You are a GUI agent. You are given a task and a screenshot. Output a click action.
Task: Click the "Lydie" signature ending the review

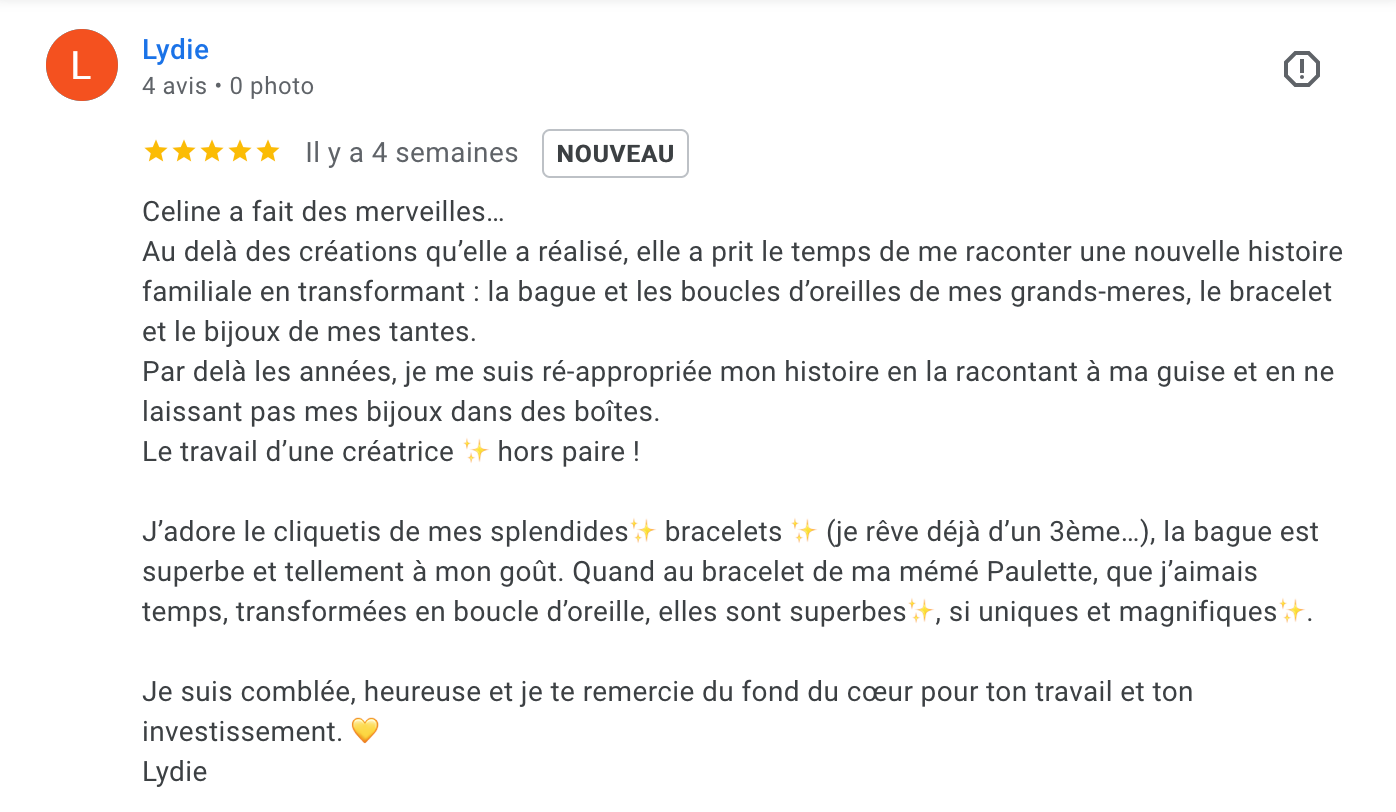pyautogui.click(x=175, y=772)
